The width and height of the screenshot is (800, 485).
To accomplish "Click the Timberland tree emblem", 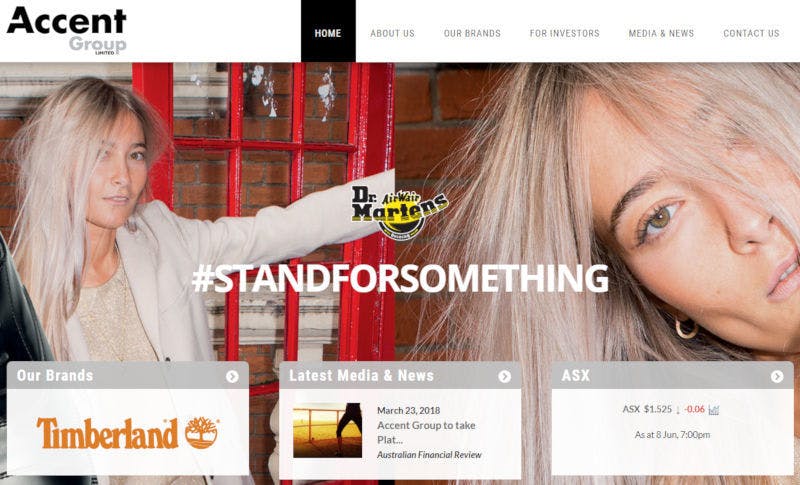I will (x=202, y=432).
